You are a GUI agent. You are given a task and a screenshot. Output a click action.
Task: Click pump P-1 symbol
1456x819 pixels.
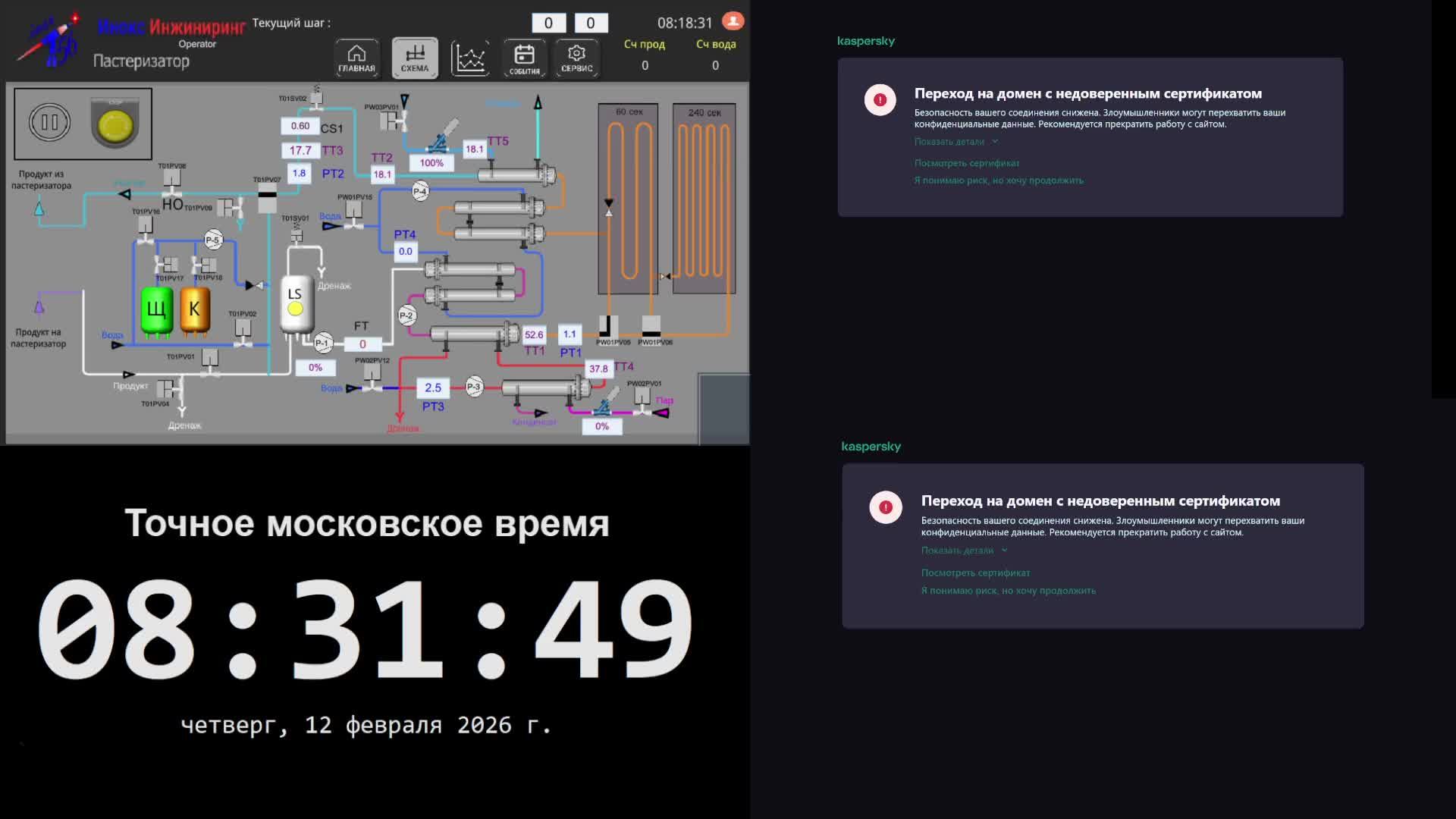click(322, 343)
